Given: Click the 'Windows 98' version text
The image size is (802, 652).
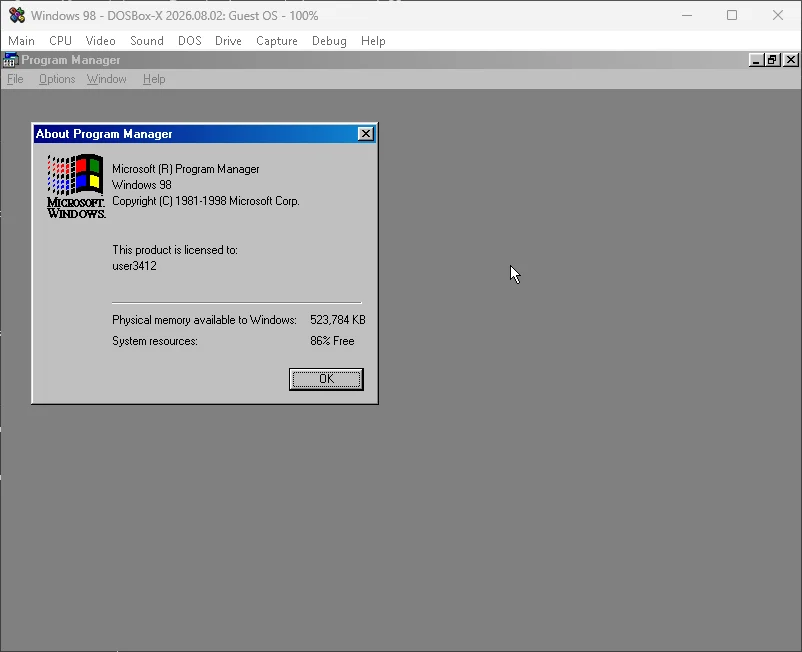Looking at the screenshot, I should click(142, 185).
